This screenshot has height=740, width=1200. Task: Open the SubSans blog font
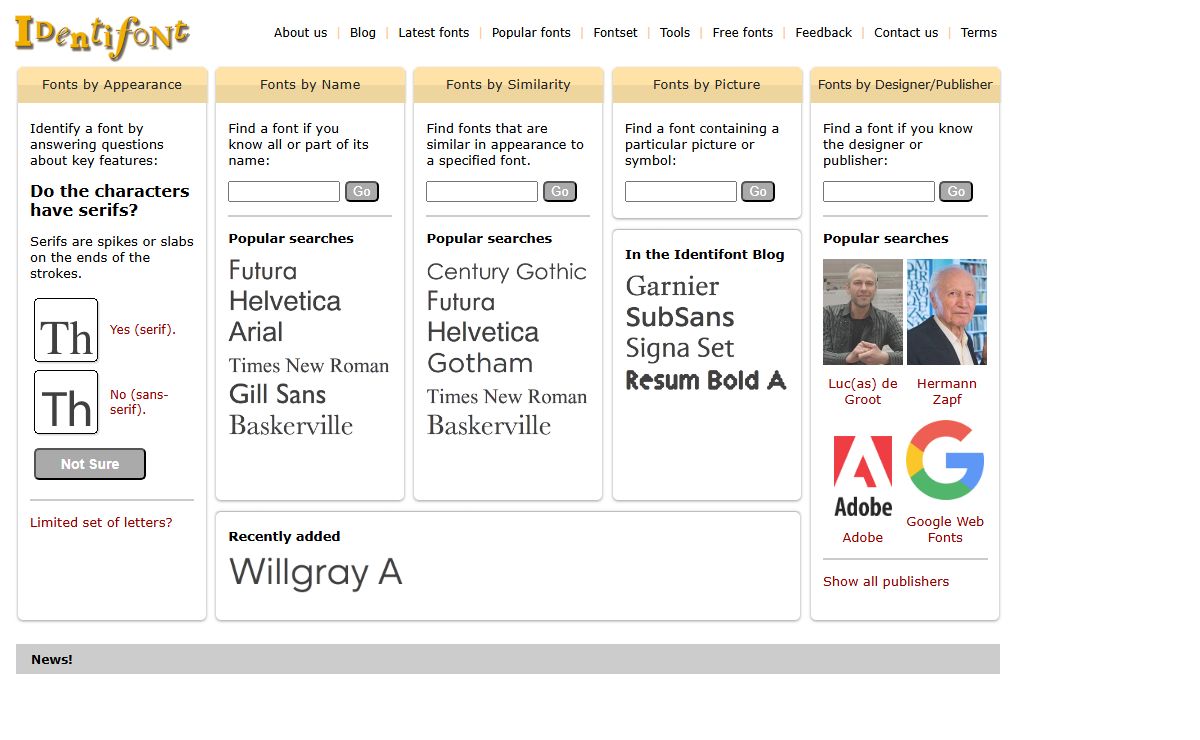(x=680, y=317)
